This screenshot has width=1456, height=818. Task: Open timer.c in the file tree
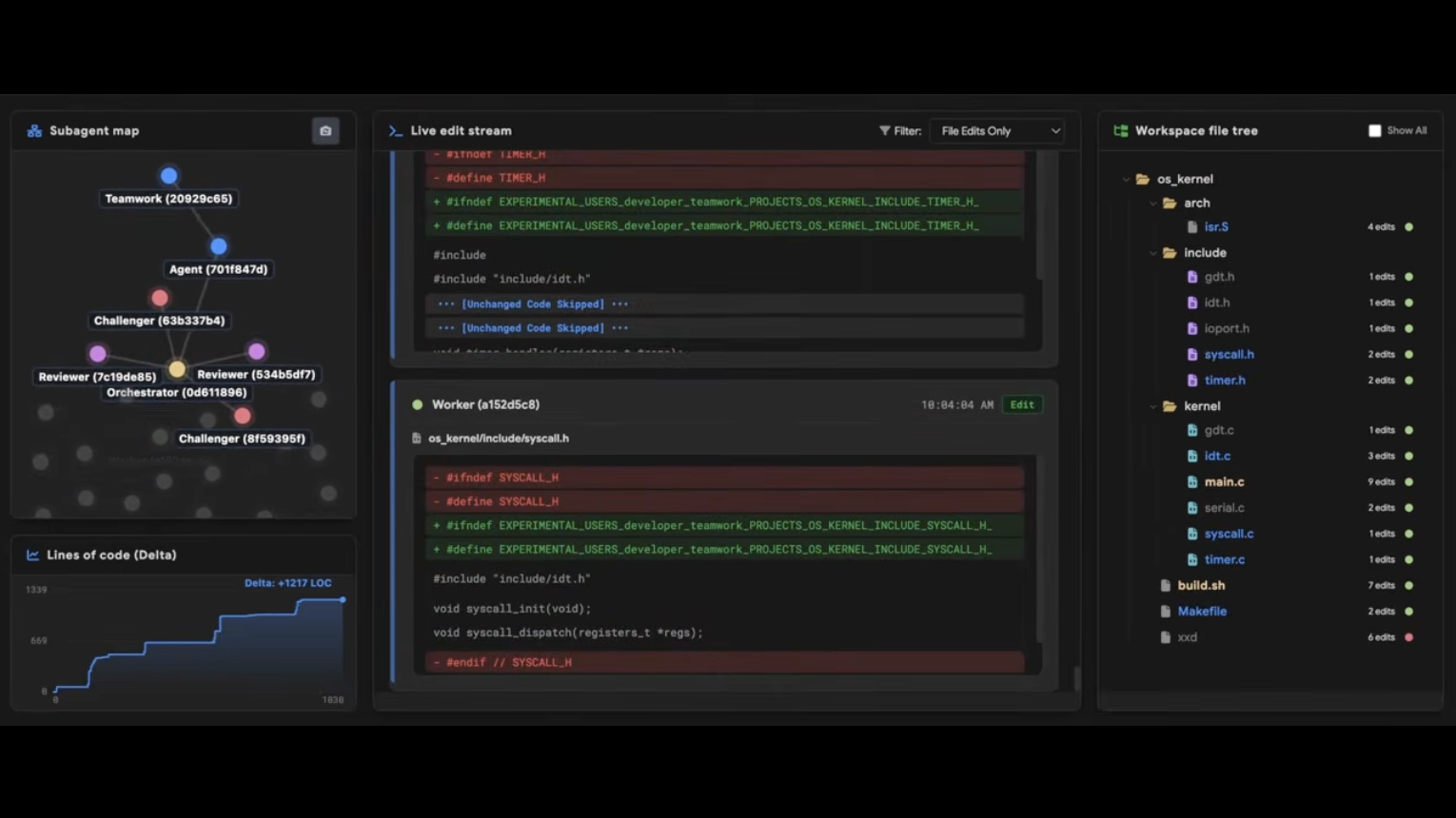(x=1224, y=560)
